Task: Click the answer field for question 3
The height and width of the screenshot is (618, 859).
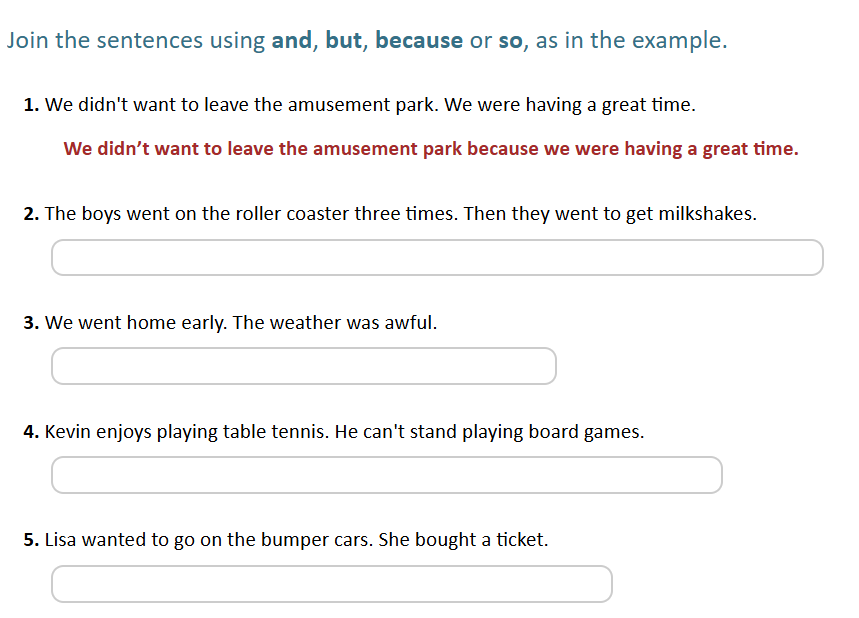Action: pyautogui.click(x=303, y=366)
